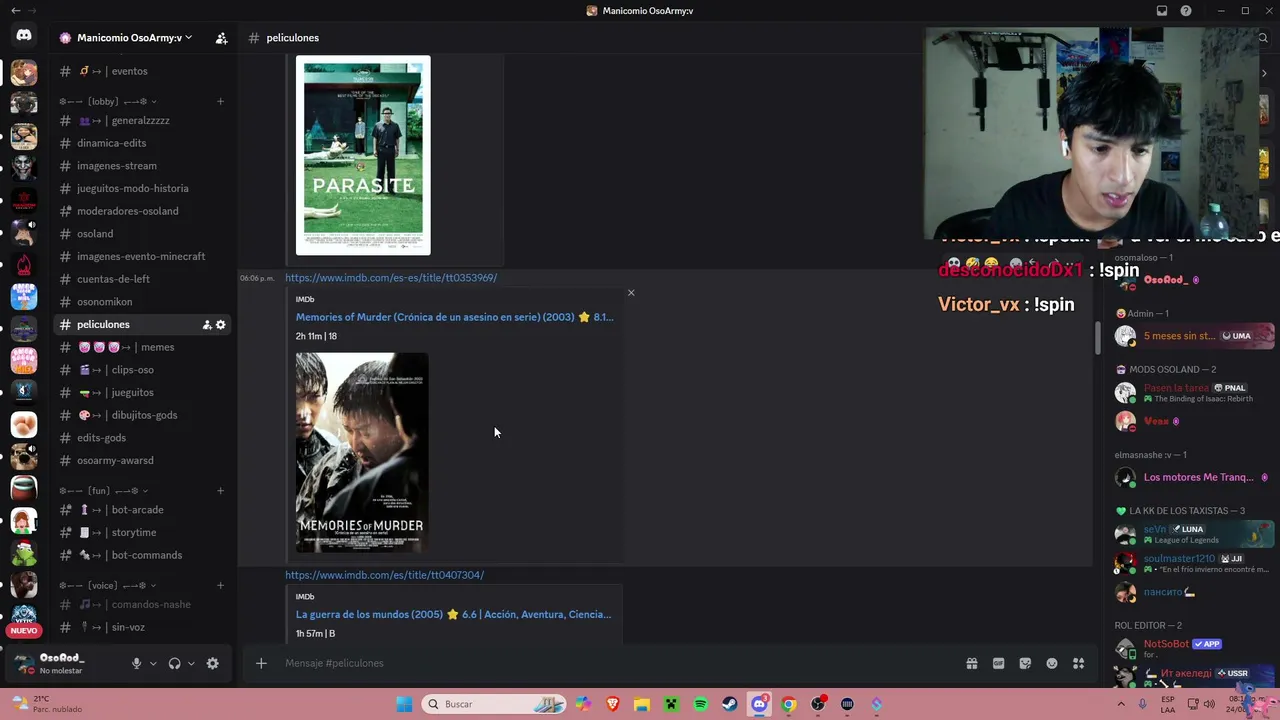The height and width of the screenshot is (720, 1280).
Task: Close the Memories of Murder embed
Action: 631,293
